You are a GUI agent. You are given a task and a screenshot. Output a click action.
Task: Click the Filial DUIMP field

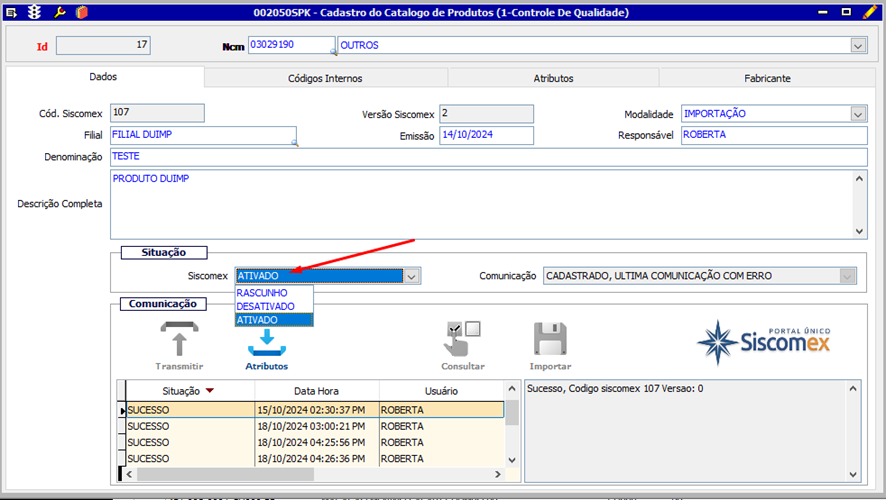click(x=203, y=135)
